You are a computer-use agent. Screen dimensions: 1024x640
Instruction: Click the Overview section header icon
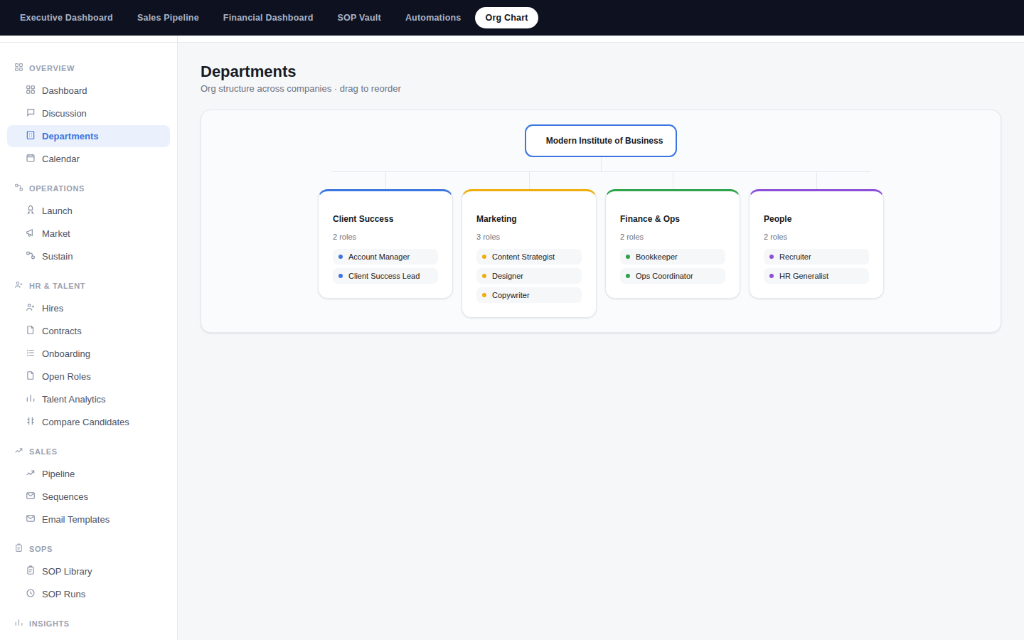pos(19,67)
